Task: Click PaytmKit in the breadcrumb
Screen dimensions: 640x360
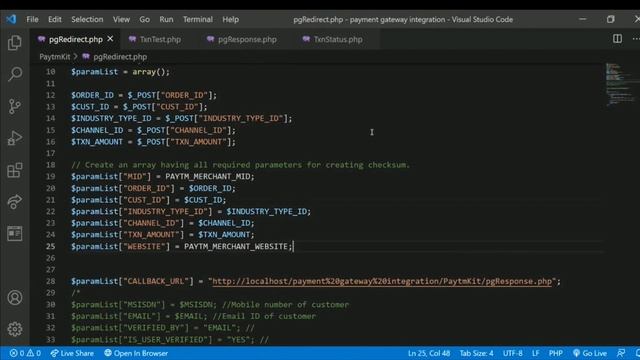Action: point(55,57)
